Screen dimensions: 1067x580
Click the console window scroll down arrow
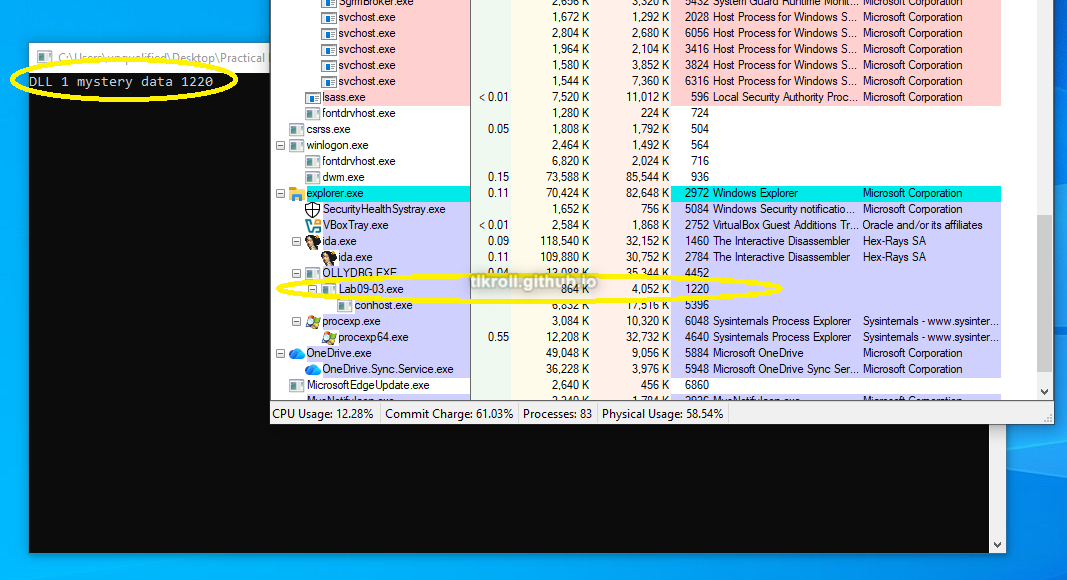pyautogui.click(x=996, y=544)
